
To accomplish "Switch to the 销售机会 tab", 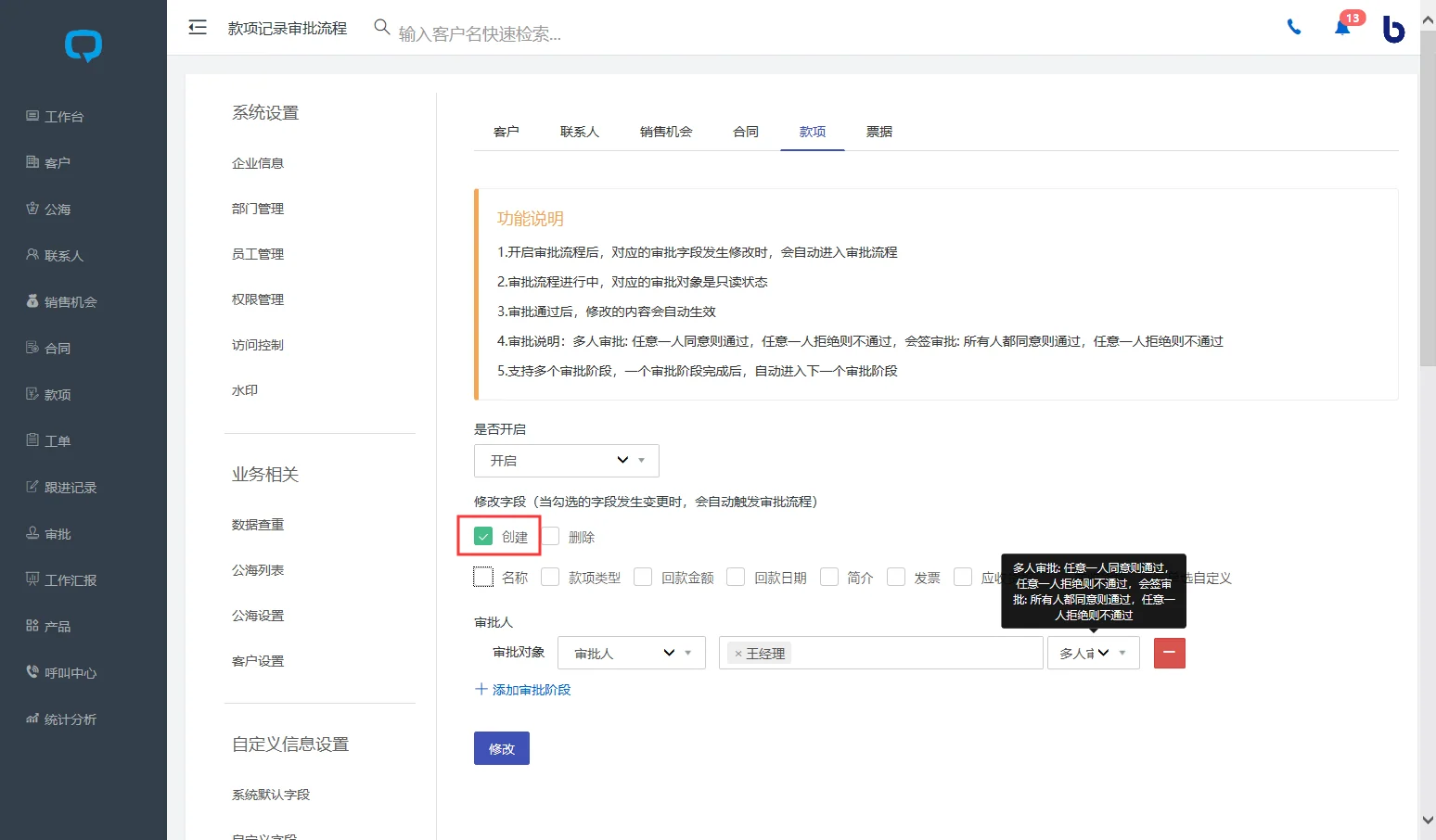I will pos(666,132).
